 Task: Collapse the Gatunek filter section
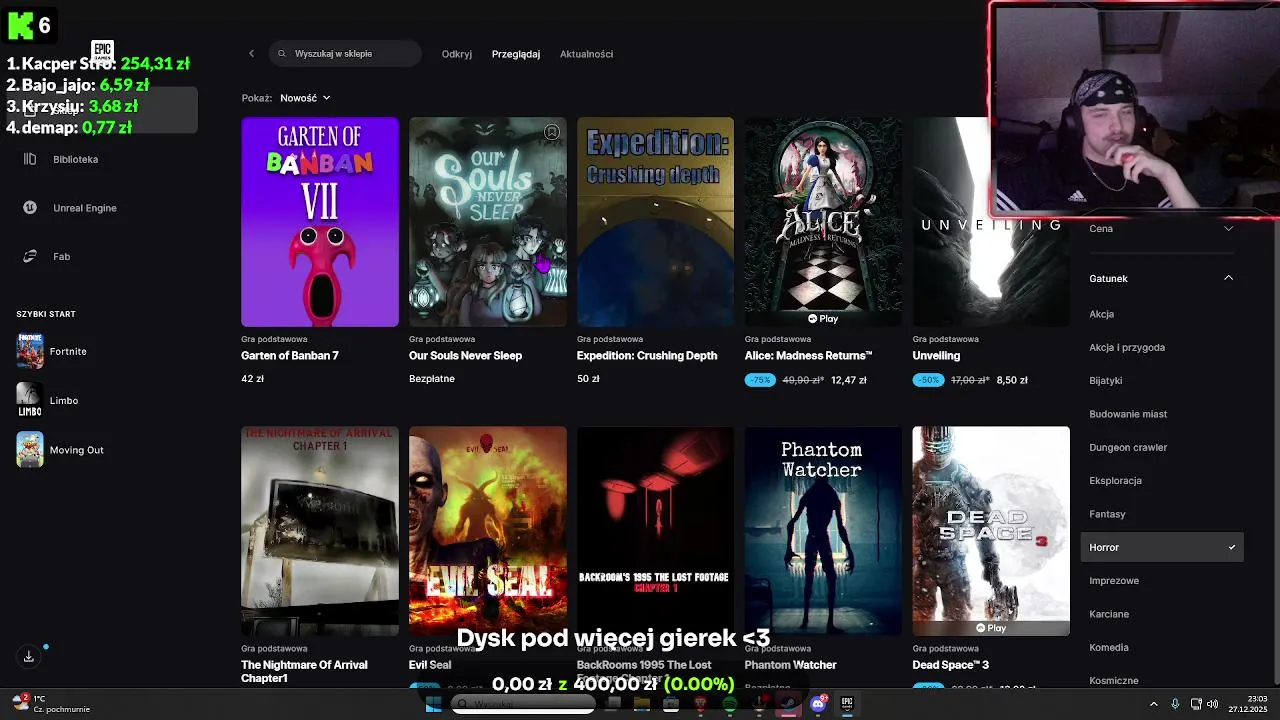[x=1162, y=278]
